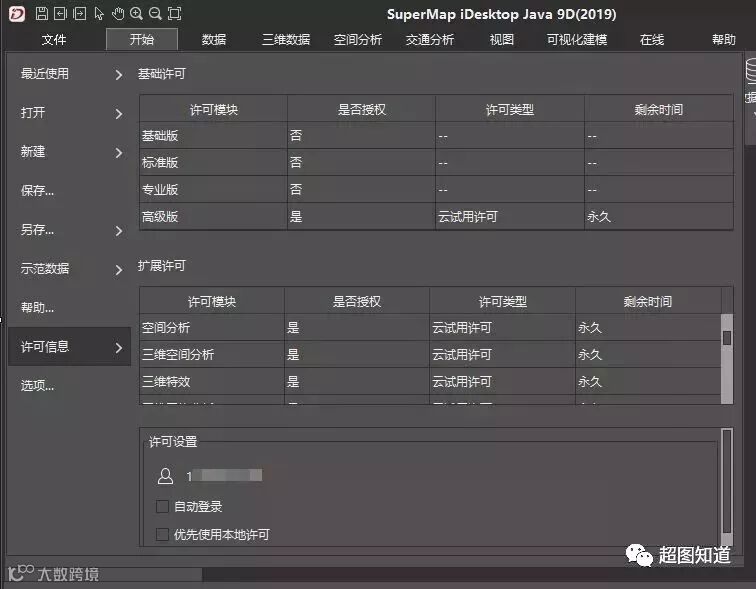
Task: Expand the 另存... submenu arrow
Action: pyautogui.click(x=119, y=230)
